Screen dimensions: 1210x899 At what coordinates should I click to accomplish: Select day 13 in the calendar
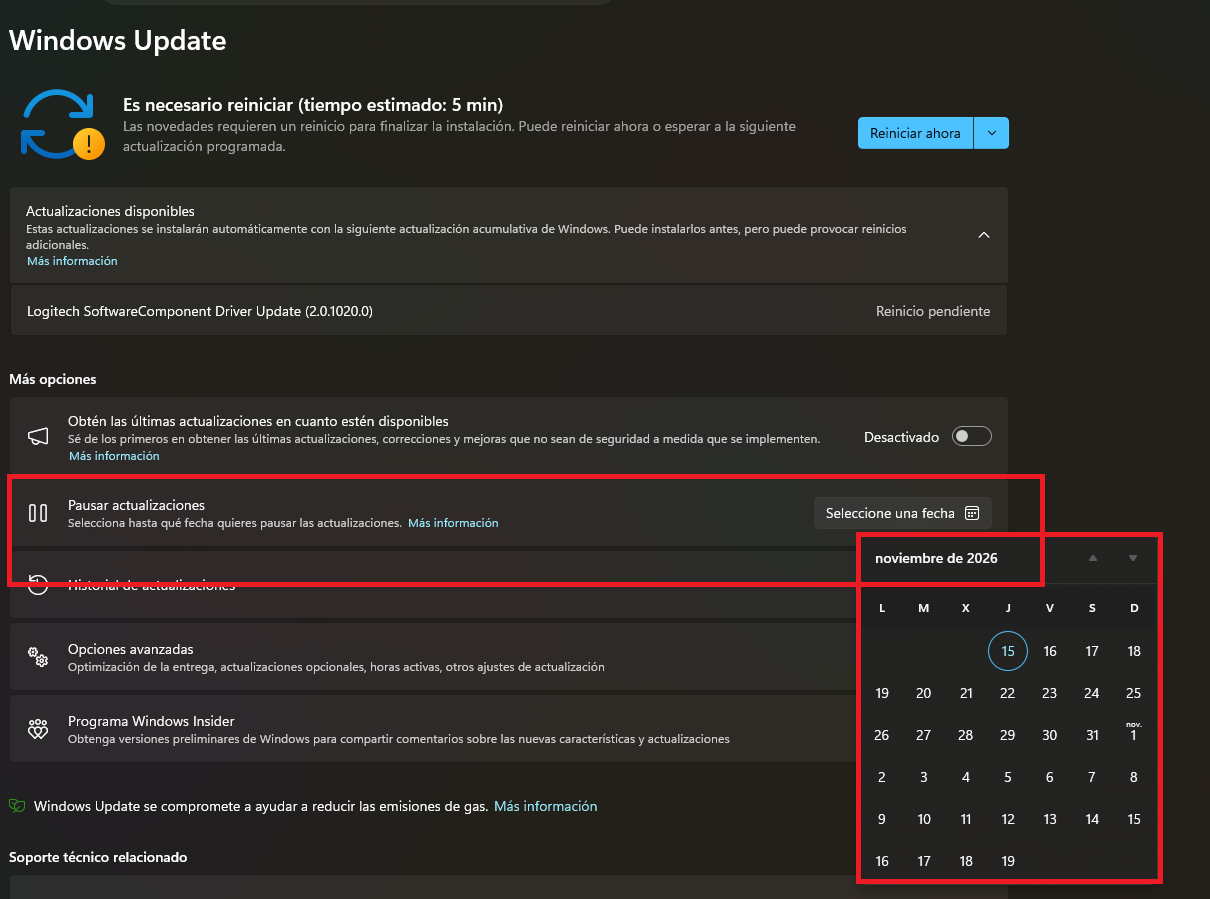(1050, 819)
